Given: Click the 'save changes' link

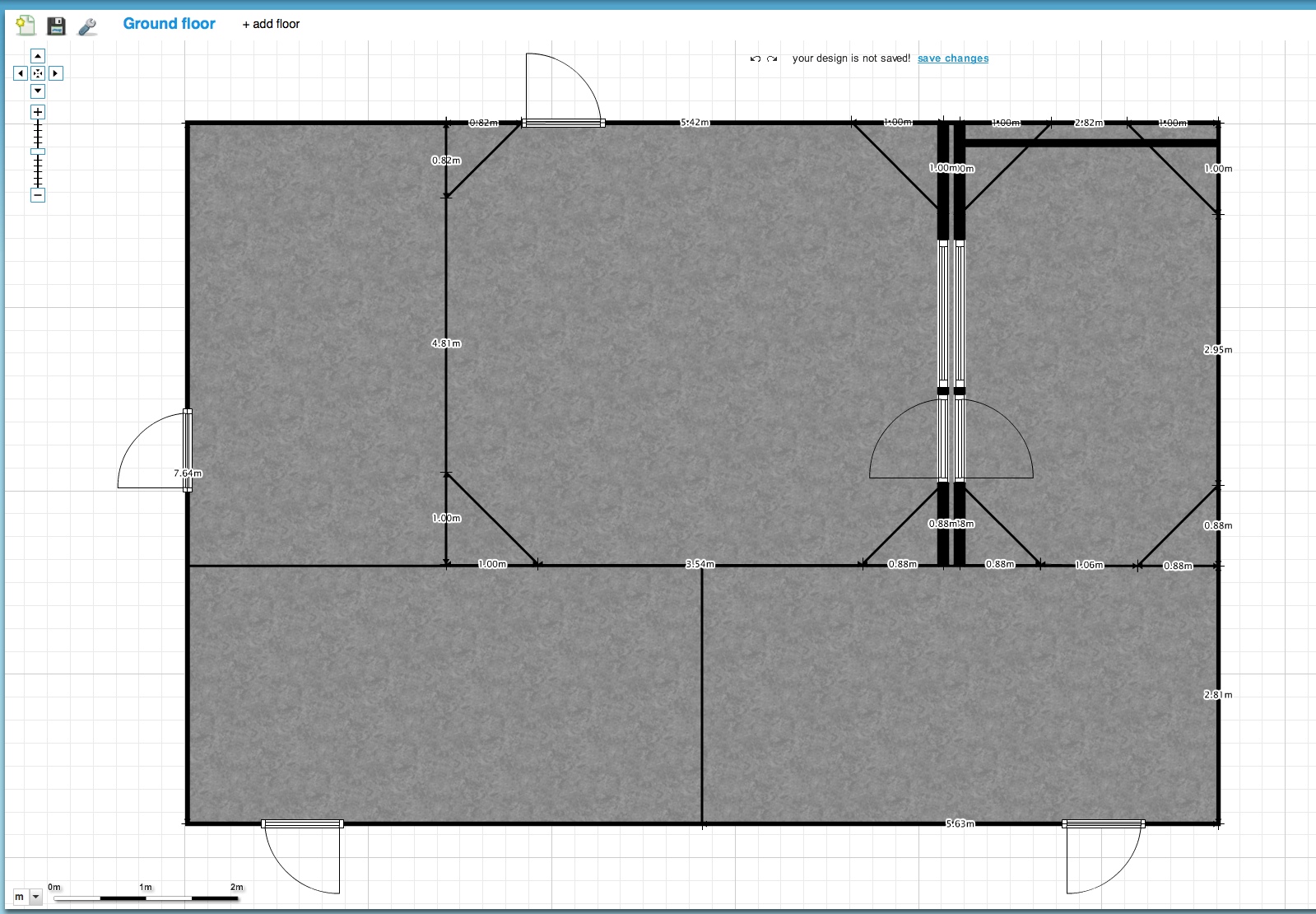Looking at the screenshot, I should pos(953,58).
